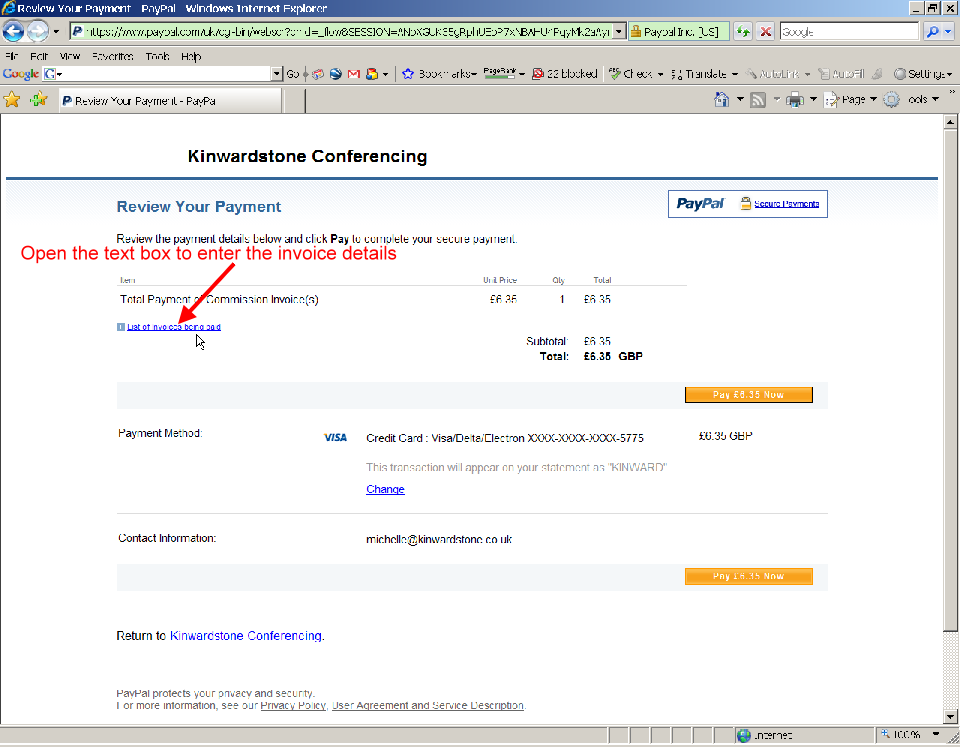Click the Internet zone globe in status bar
The width and height of the screenshot is (960, 747).
[x=744, y=735]
